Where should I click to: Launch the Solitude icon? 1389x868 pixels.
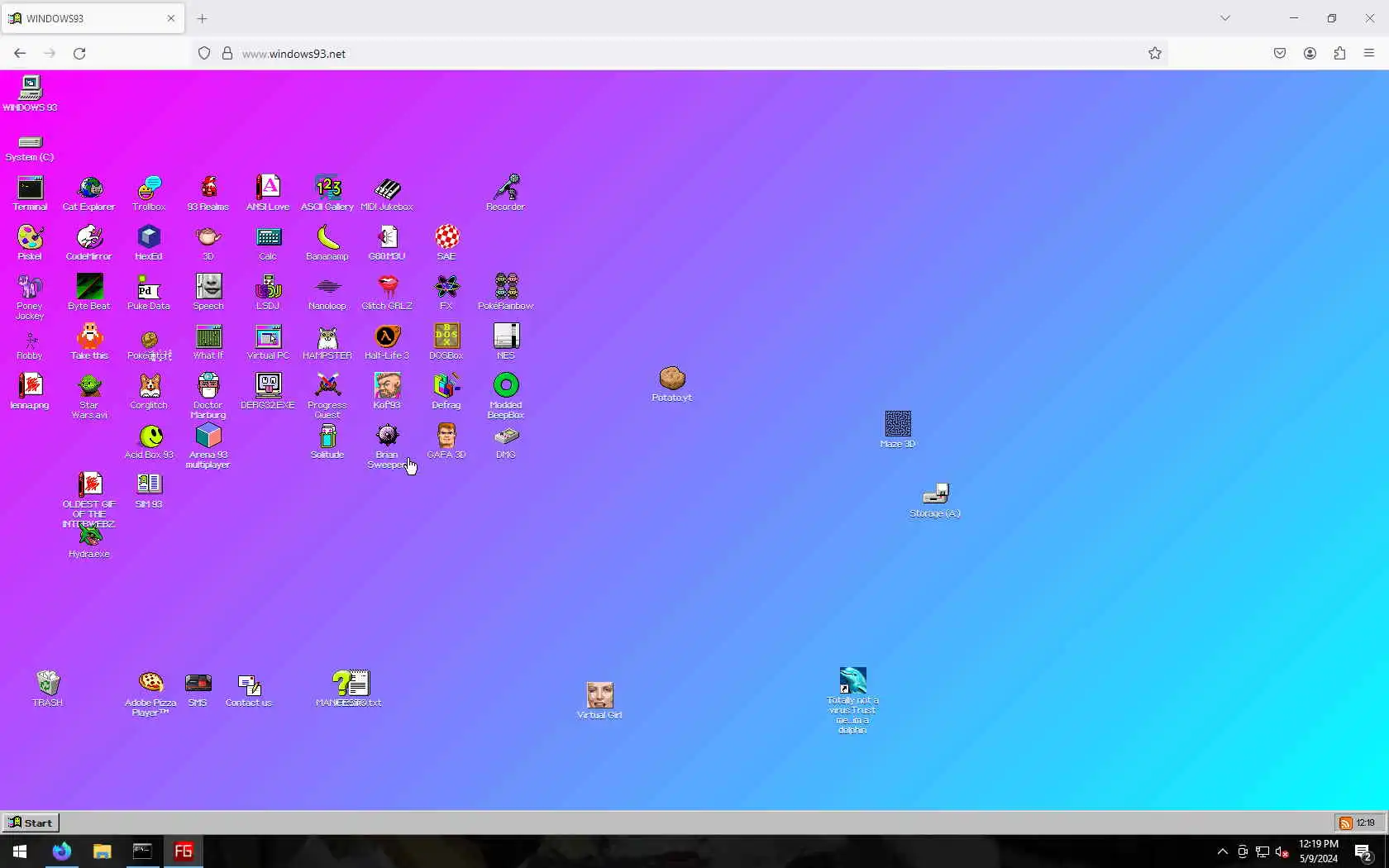pyautogui.click(x=327, y=441)
